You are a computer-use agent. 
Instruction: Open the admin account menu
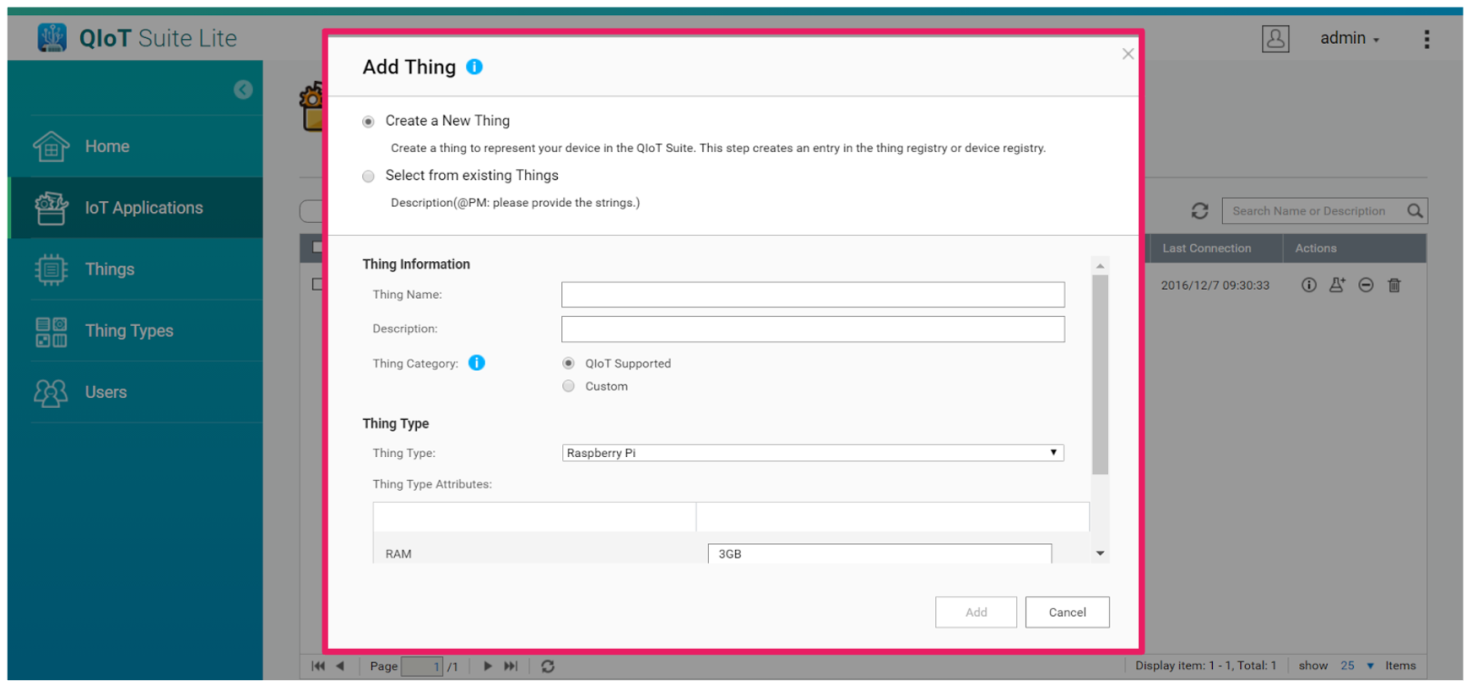[x=1348, y=38]
